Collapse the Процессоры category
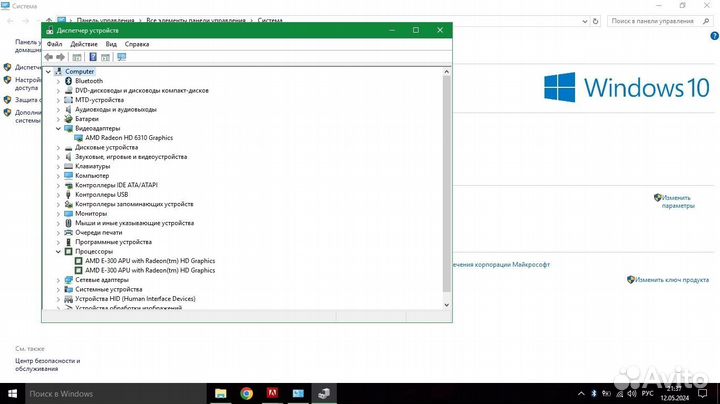Image resolution: width=720 pixels, height=404 pixels. tap(58, 252)
